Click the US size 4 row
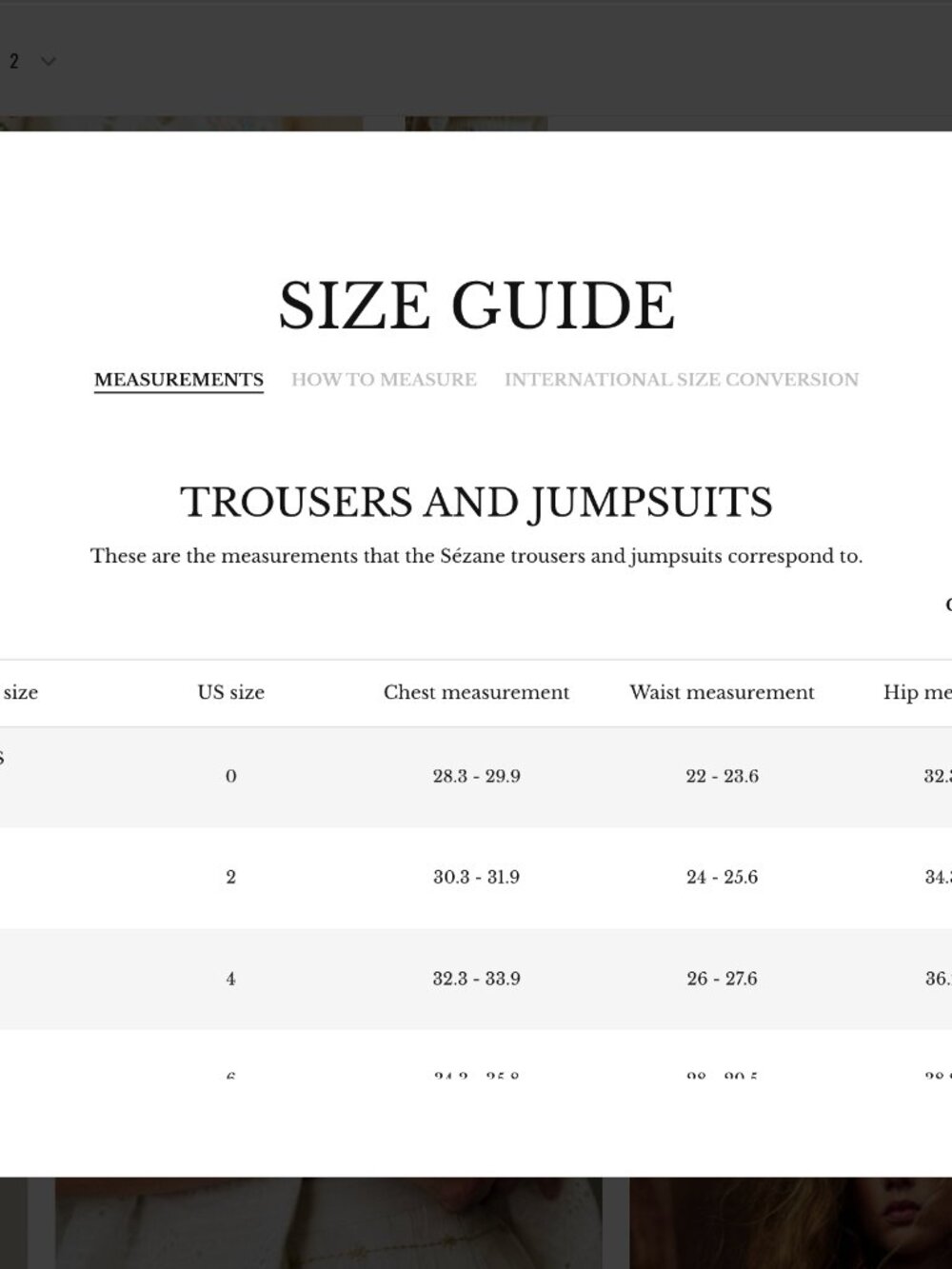This screenshot has height=1269, width=952. 476,979
